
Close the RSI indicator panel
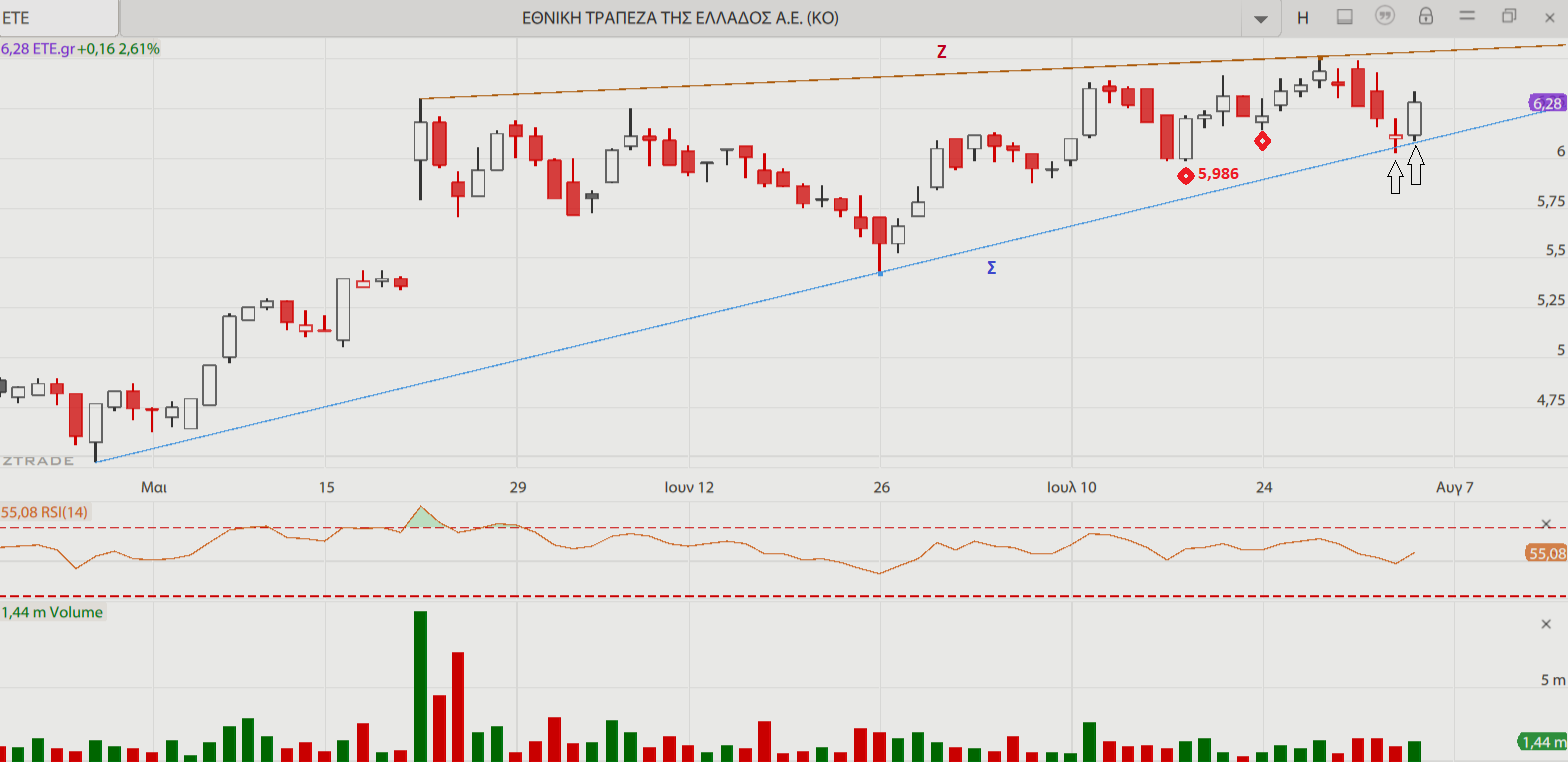tap(1547, 523)
